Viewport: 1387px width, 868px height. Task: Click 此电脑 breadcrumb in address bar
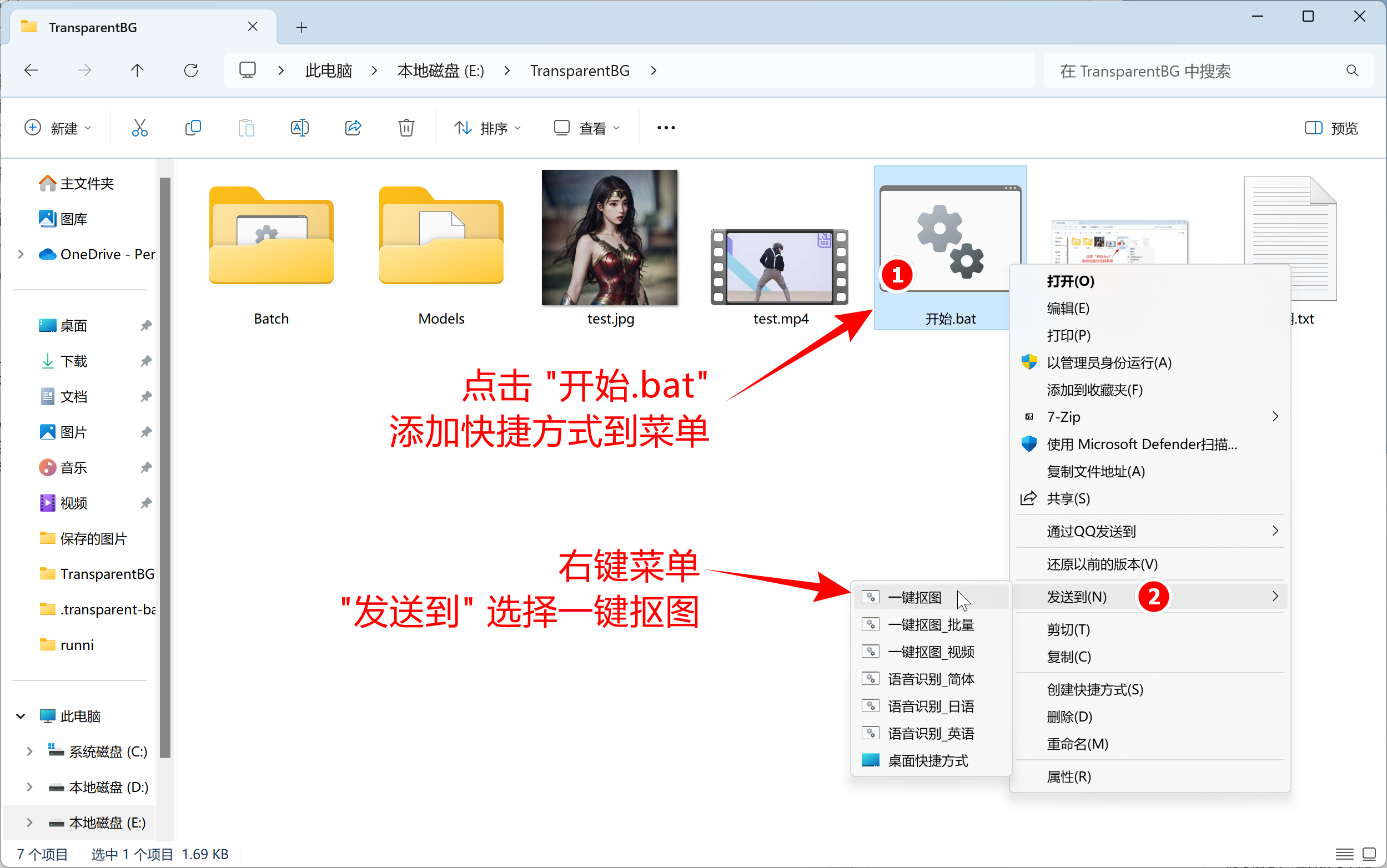click(329, 70)
